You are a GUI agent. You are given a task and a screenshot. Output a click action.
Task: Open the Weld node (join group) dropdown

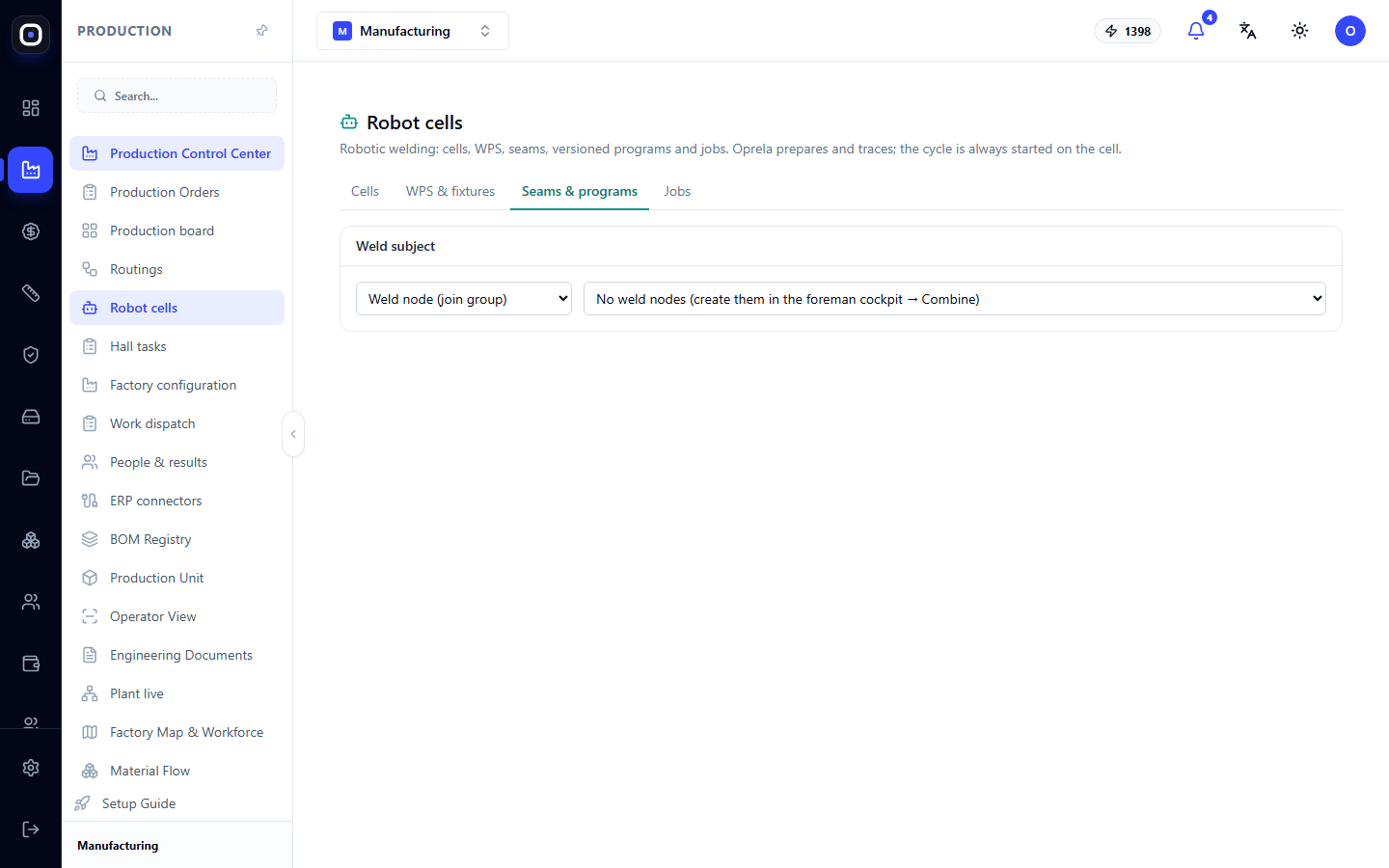[464, 299]
